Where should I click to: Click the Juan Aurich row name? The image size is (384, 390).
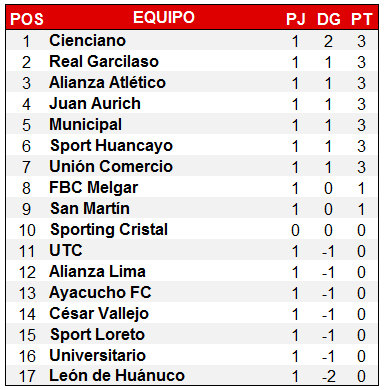pyautogui.click(x=95, y=103)
